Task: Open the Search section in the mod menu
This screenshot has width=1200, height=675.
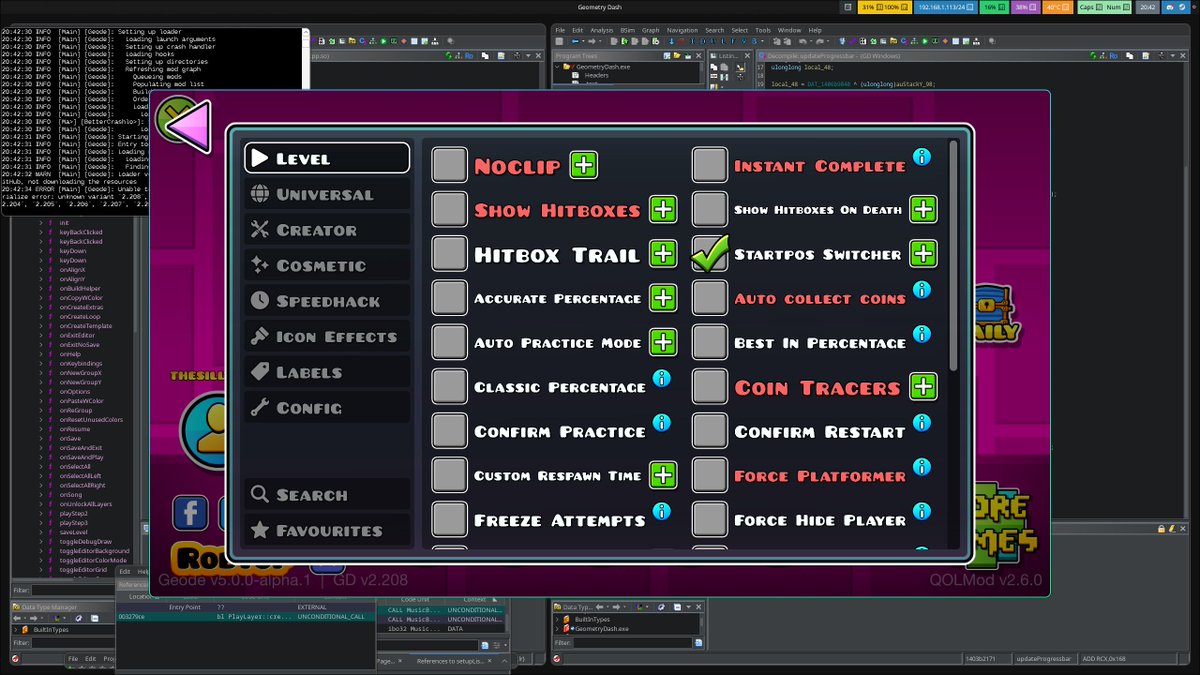Action: pyautogui.click(x=327, y=494)
